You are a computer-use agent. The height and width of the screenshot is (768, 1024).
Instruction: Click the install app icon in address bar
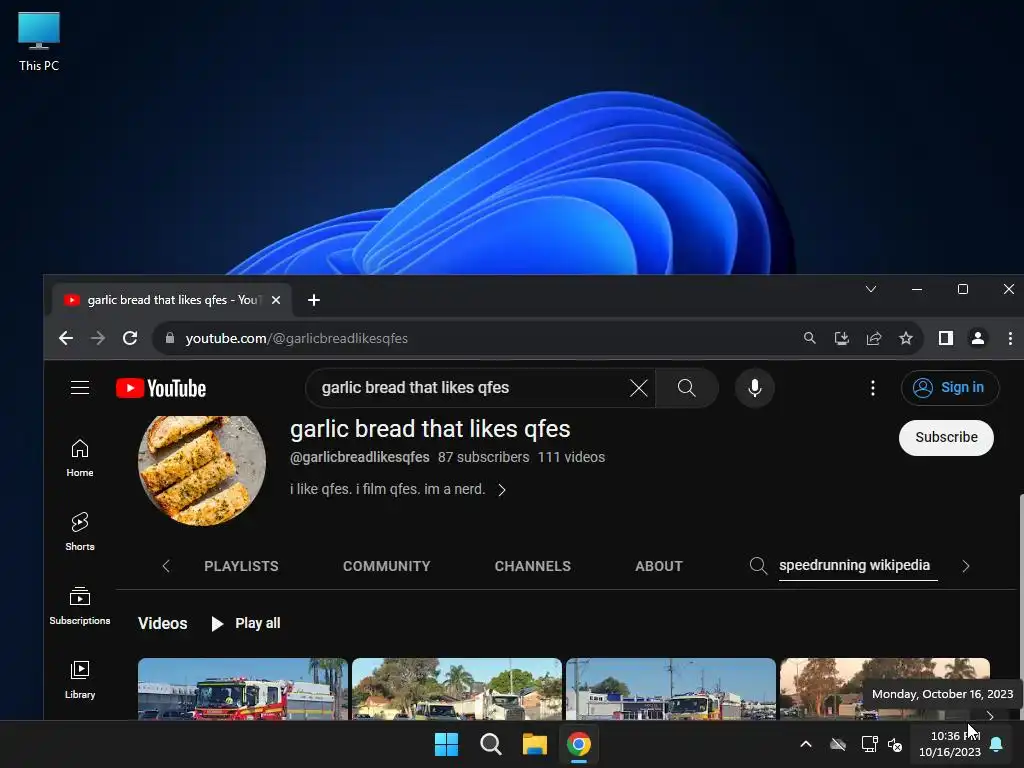point(842,338)
